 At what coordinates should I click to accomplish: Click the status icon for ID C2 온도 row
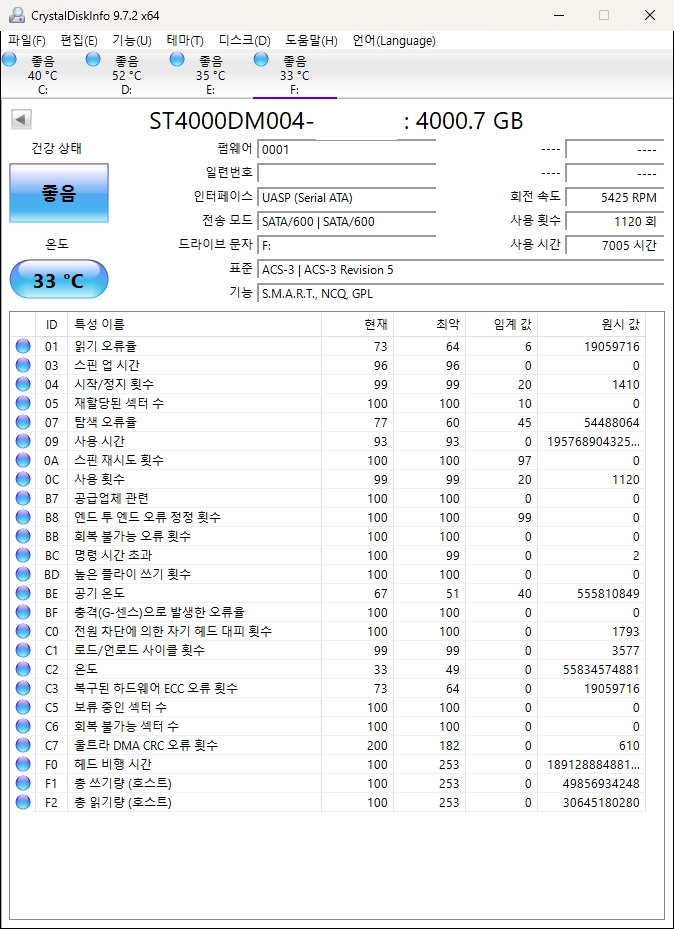point(23,669)
